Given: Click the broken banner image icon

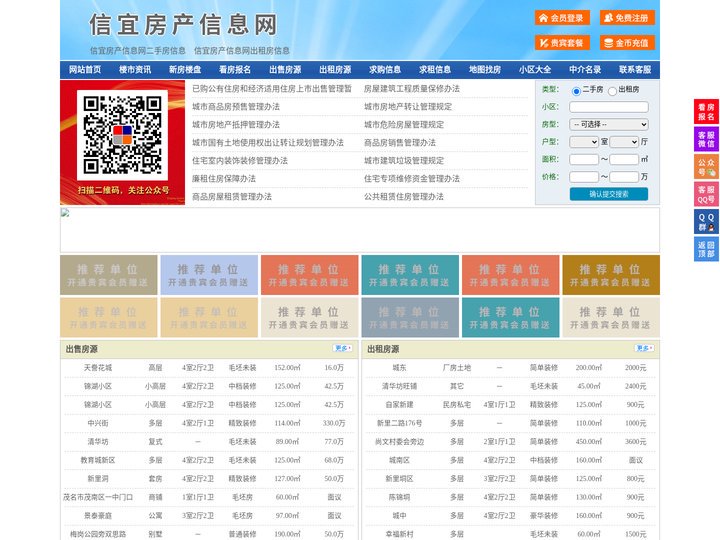Looking at the screenshot, I should coord(65,213).
